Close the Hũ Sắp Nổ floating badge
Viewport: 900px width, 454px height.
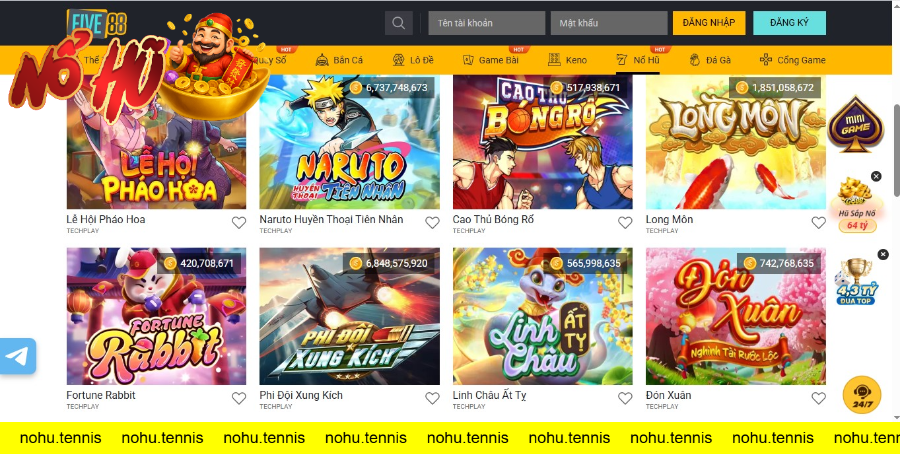click(x=876, y=176)
